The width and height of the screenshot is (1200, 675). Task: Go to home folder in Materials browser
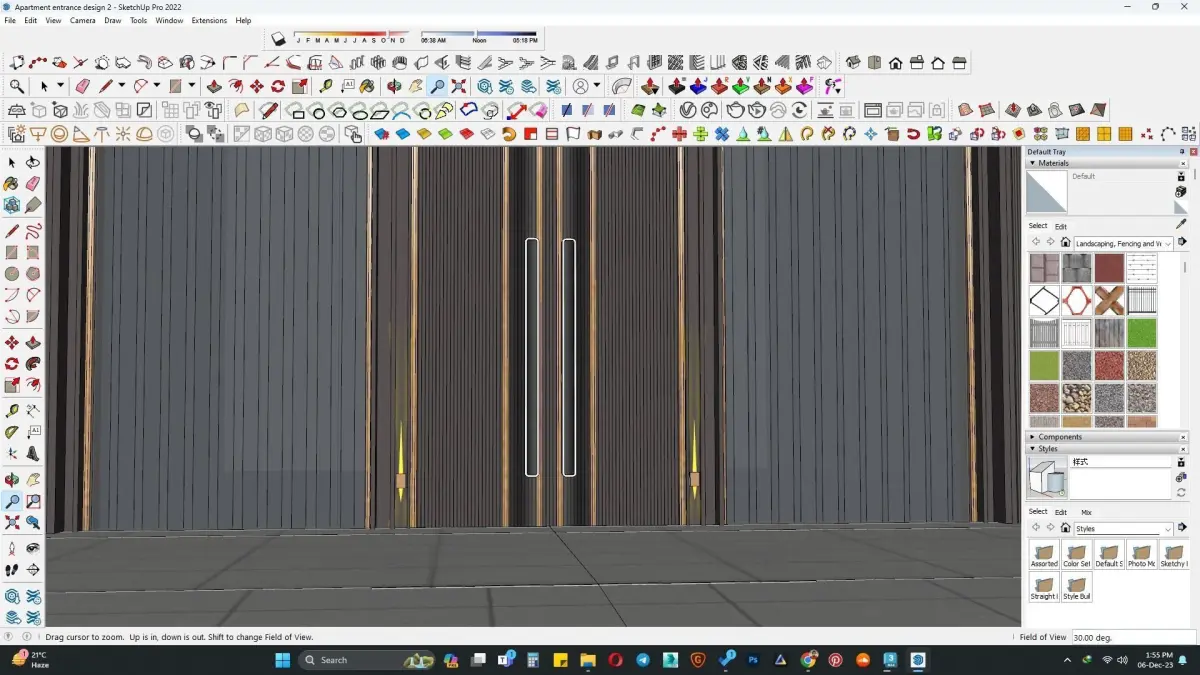[1066, 242]
